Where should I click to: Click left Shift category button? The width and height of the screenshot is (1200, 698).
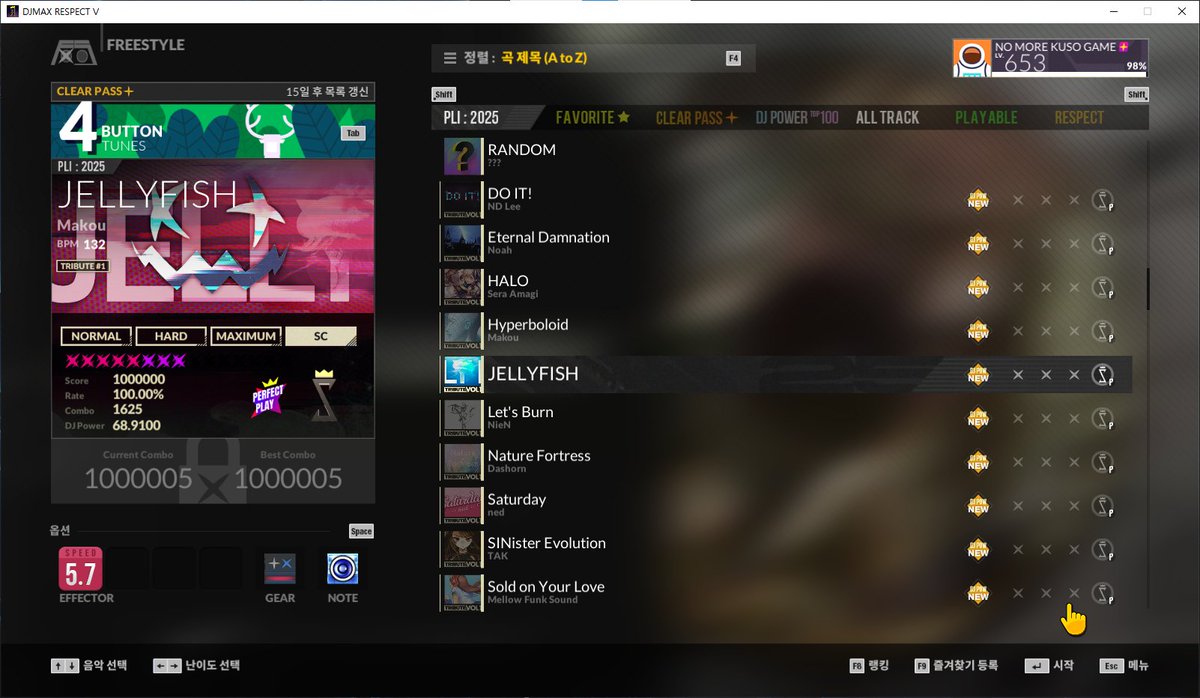coord(443,95)
